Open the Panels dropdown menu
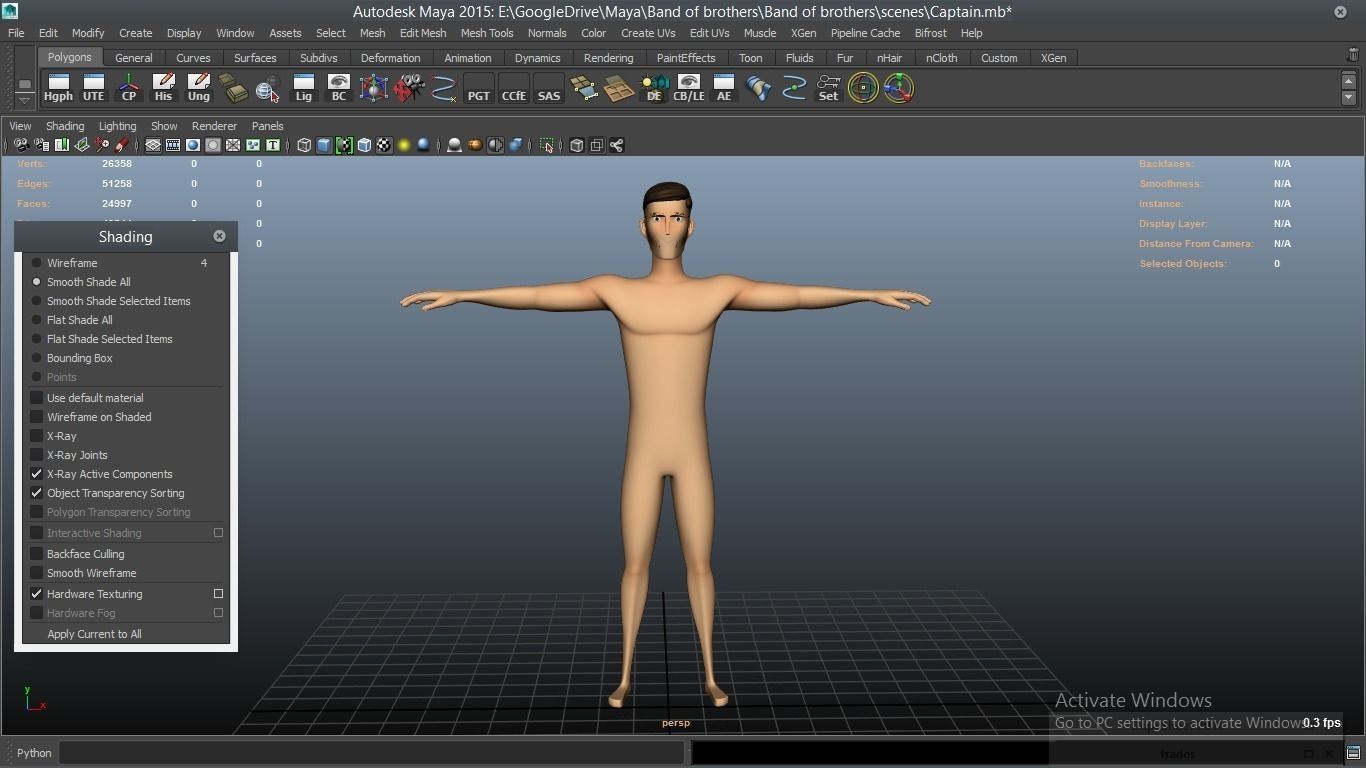 click(267, 126)
